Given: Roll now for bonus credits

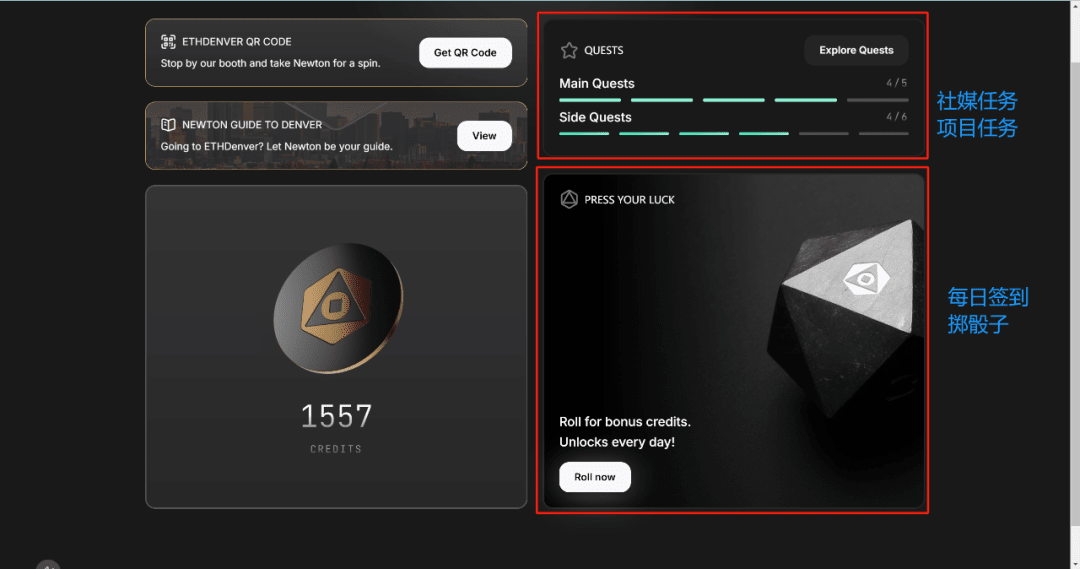Looking at the screenshot, I should tap(594, 477).
